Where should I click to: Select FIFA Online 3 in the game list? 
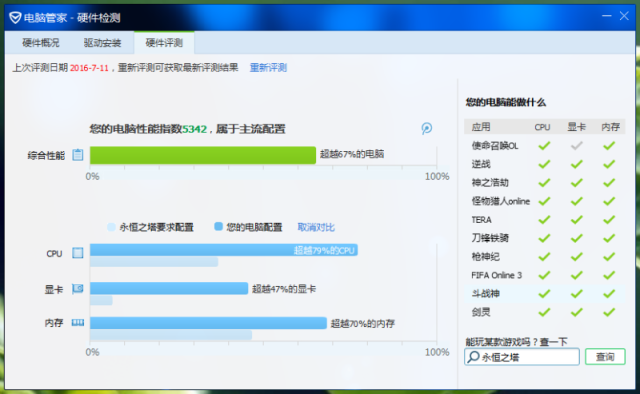[496, 275]
